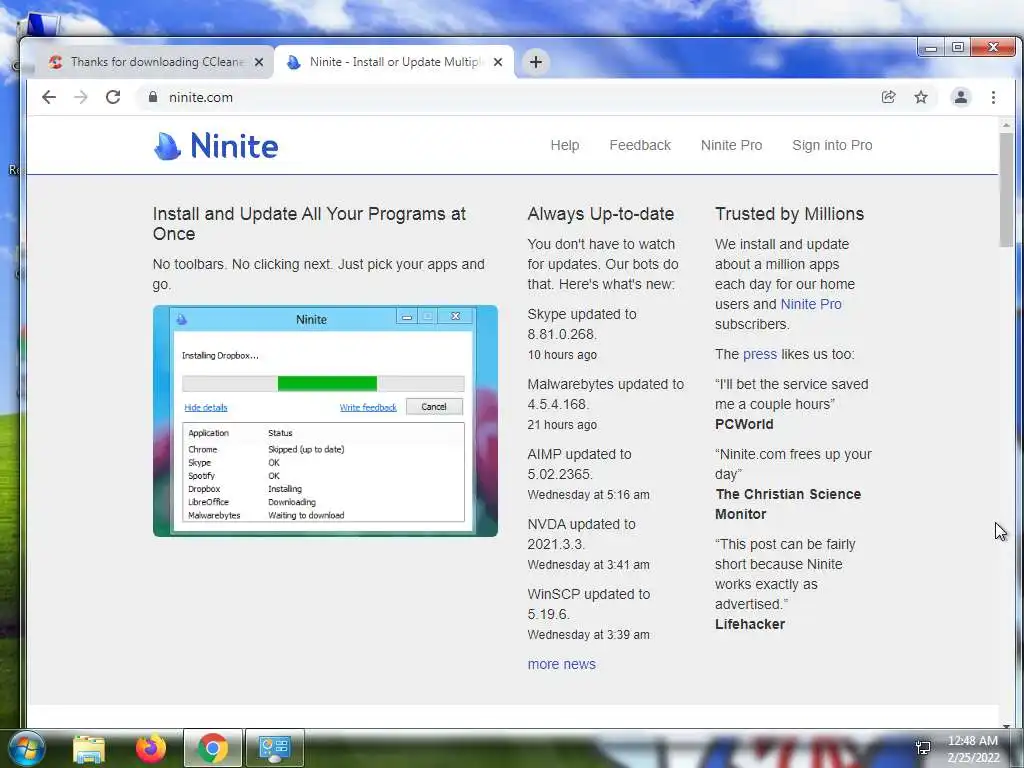Open the Chrome three-dot menu
Viewport: 1024px width, 768px height.
993,97
